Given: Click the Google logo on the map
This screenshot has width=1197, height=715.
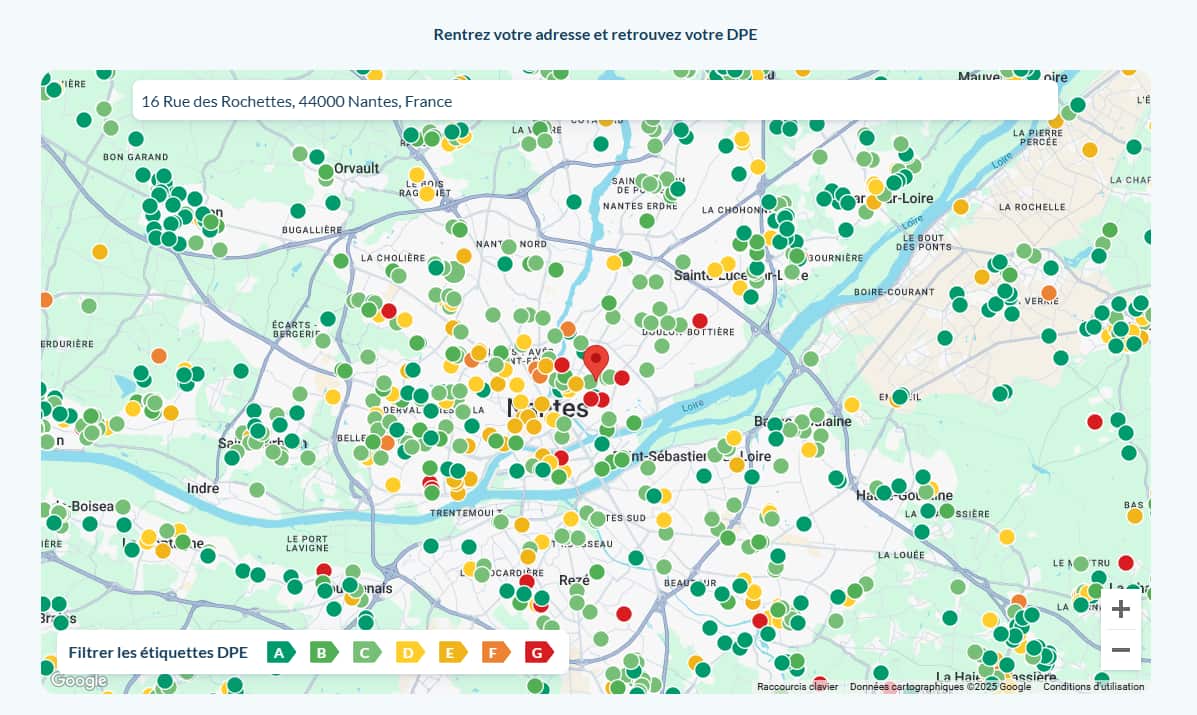Looking at the screenshot, I should pyautogui.click(x=78, y=681).
